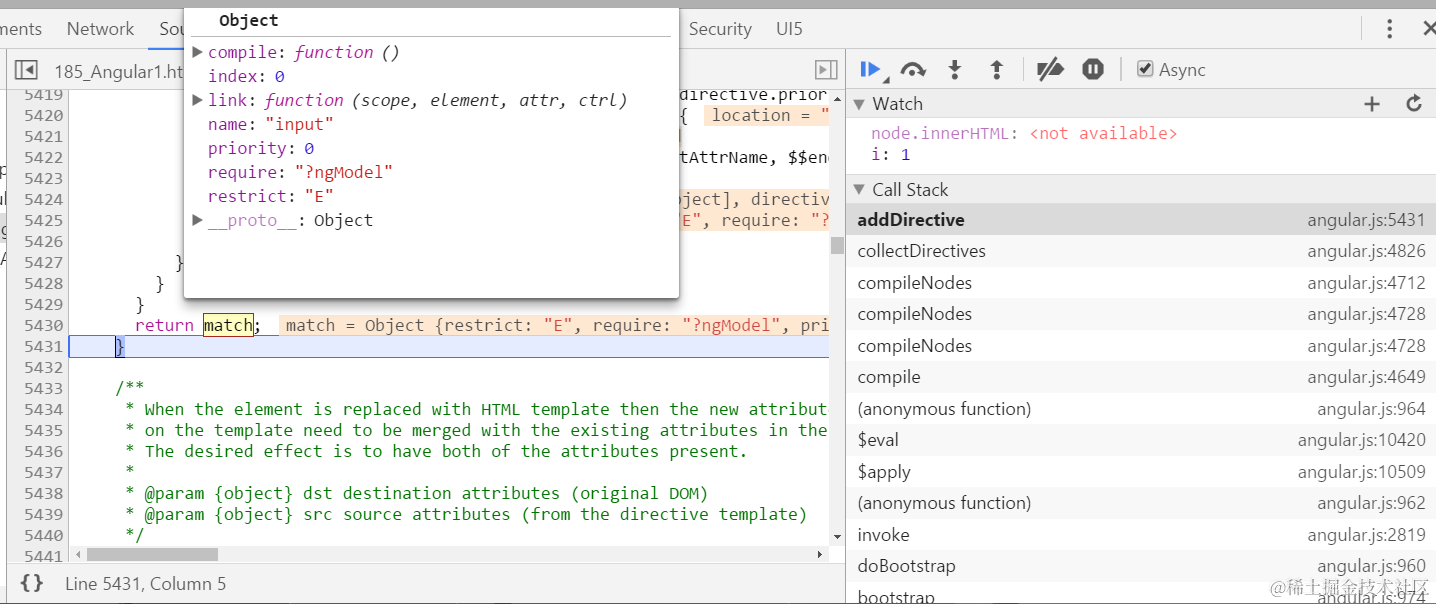
Task: Click line number 5430 in gutter
Action: click(43, 325)
